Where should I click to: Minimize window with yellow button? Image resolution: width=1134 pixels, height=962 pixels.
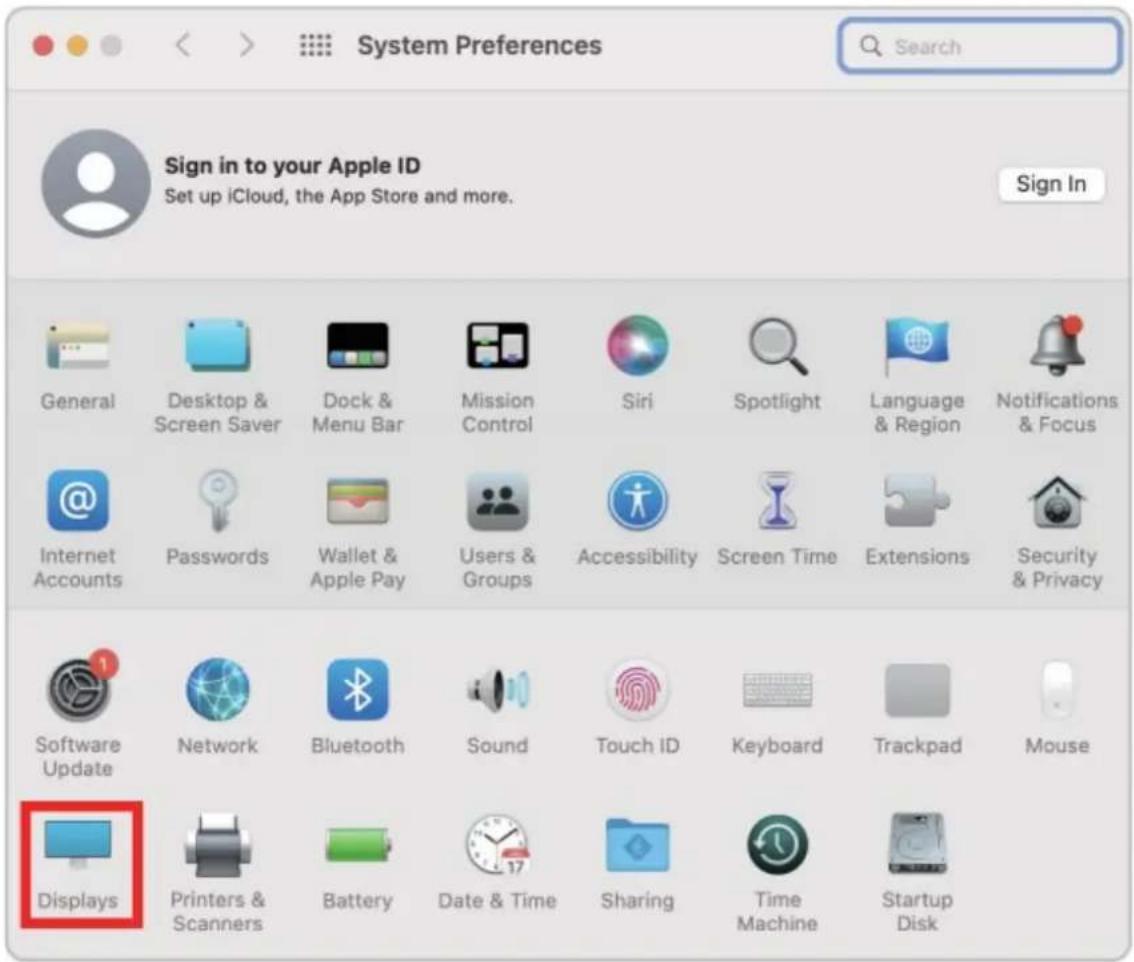coord(77,46)
